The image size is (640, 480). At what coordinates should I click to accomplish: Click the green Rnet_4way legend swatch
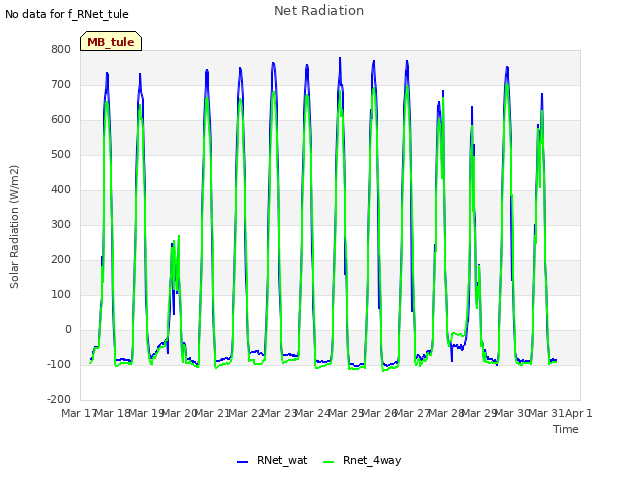[x=328, y=461]
